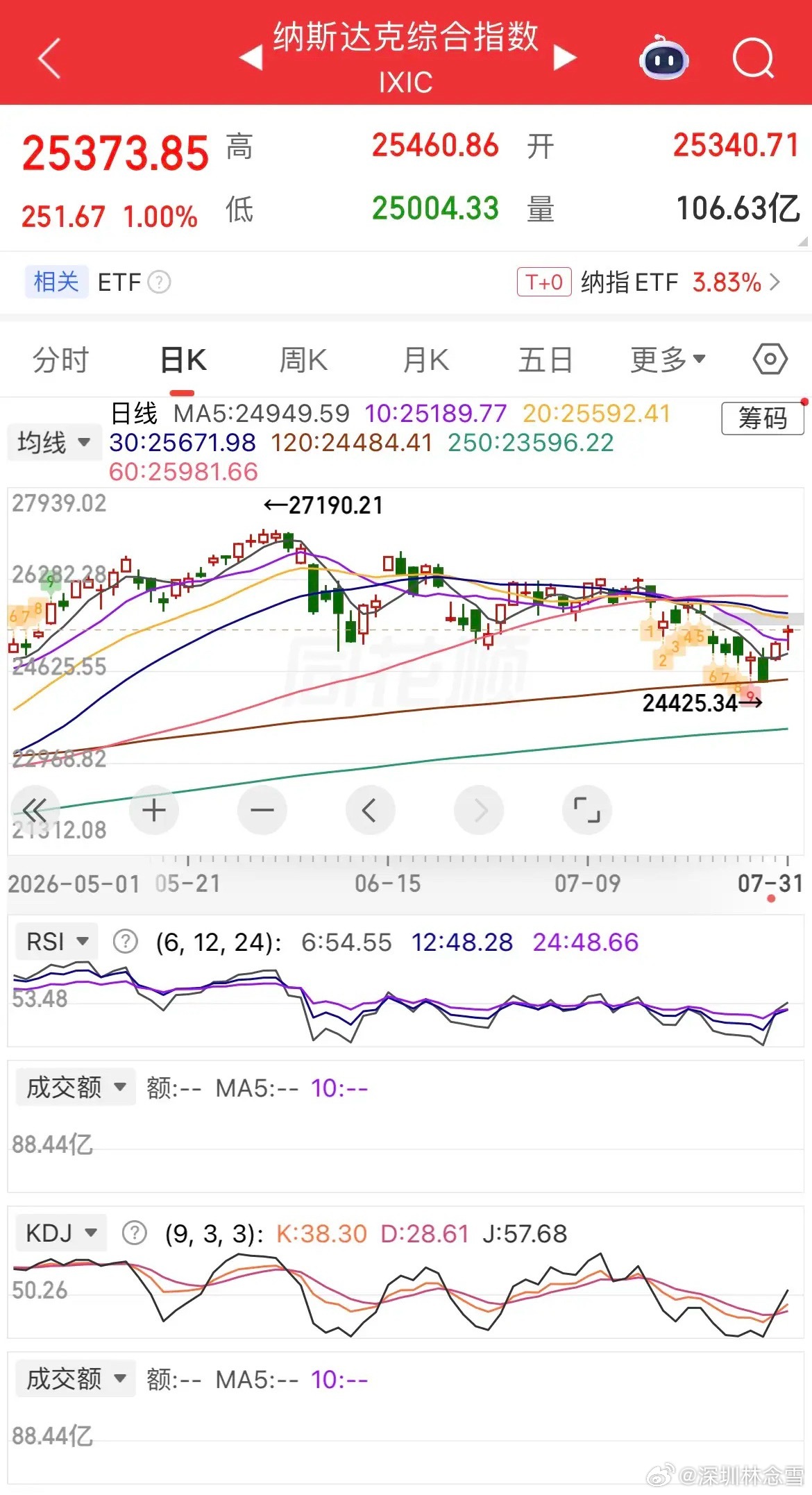This screenshot has width=812, height=1495.
Task: Open the RSI indicator dropdown
Action: pos(57,942)
